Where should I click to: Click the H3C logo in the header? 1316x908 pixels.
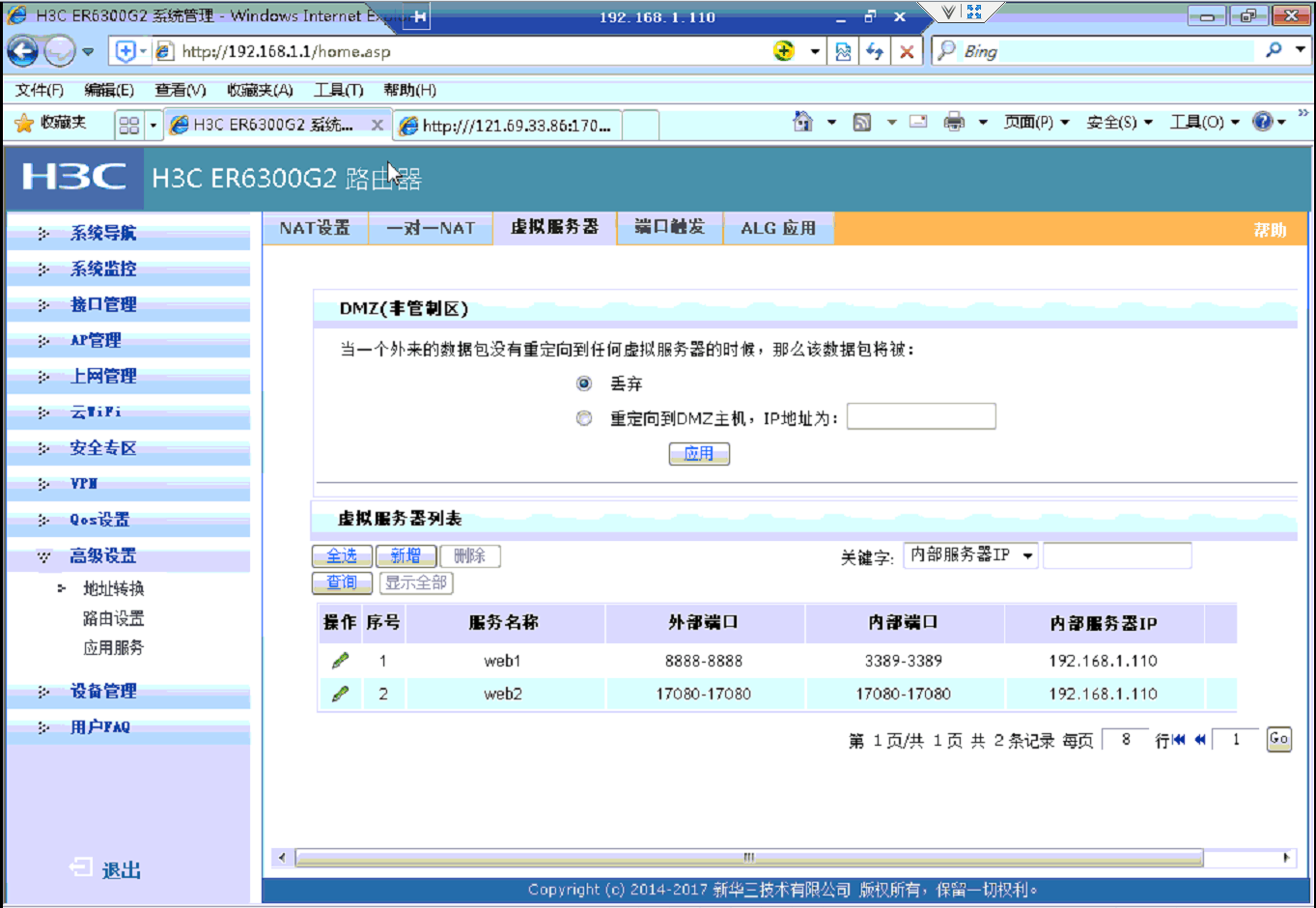(x=74, y=177)
